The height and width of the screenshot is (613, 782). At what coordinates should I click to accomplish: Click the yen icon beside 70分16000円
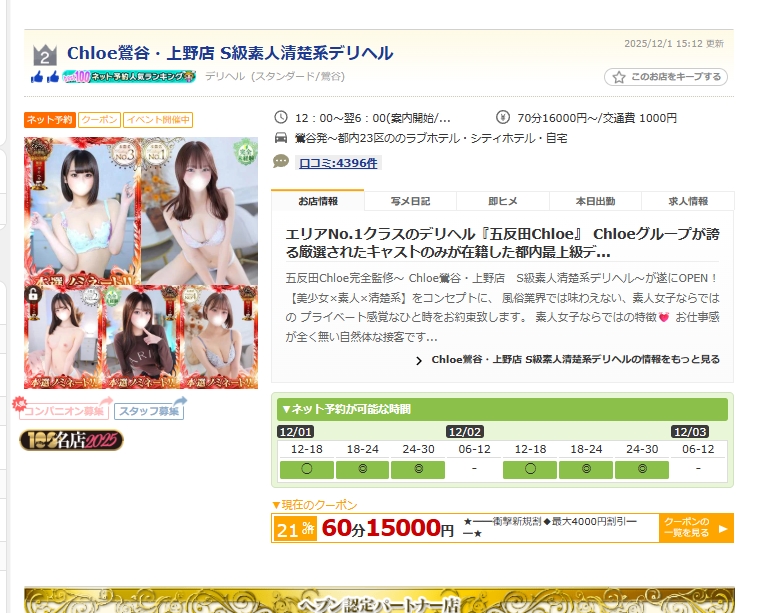click(x=503, y=117)
